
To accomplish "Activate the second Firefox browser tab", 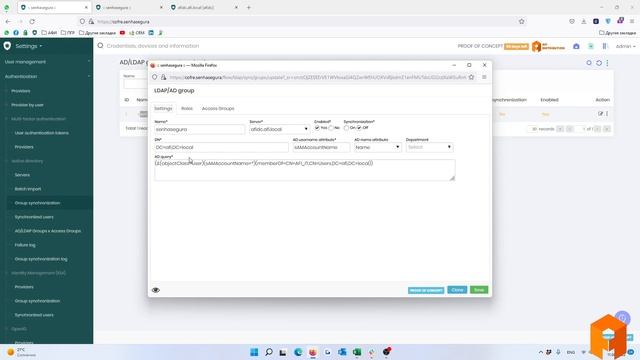I will [x=129, y=7].
